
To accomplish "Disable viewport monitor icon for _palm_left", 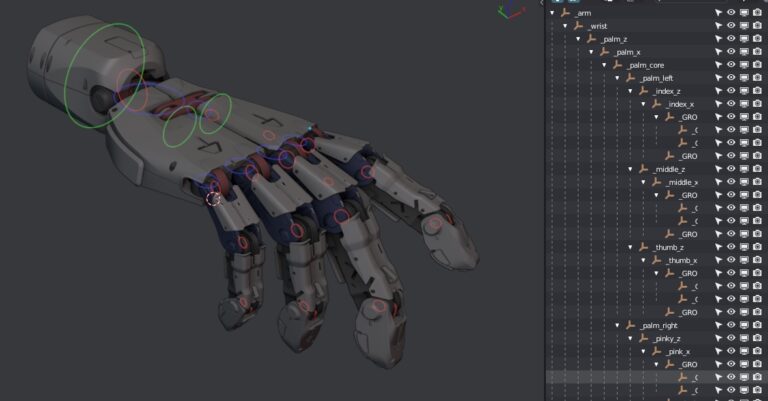I will click(x=744, y=78).
